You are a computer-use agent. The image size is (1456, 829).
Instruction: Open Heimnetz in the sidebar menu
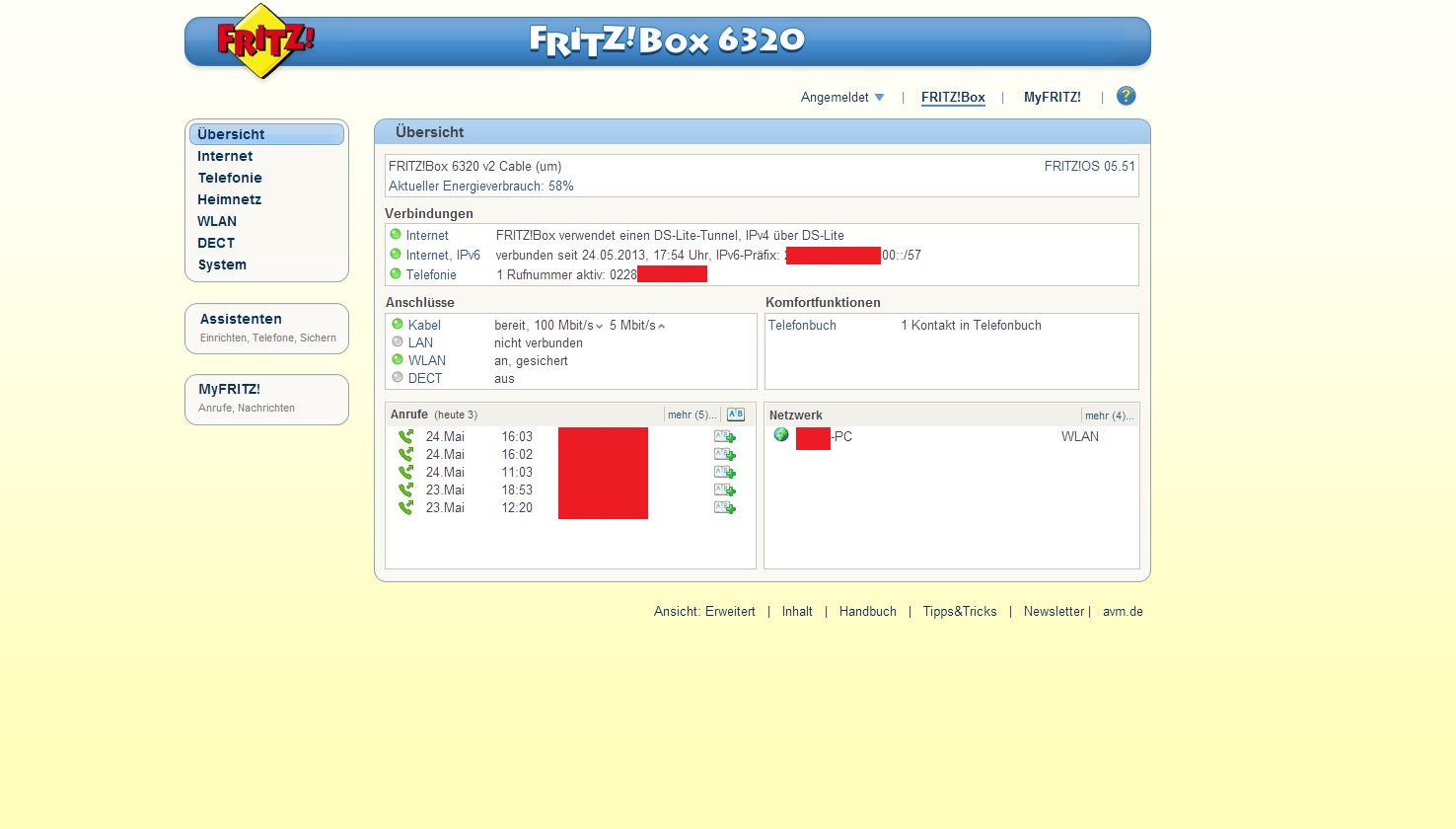click(x=229, y=199)
